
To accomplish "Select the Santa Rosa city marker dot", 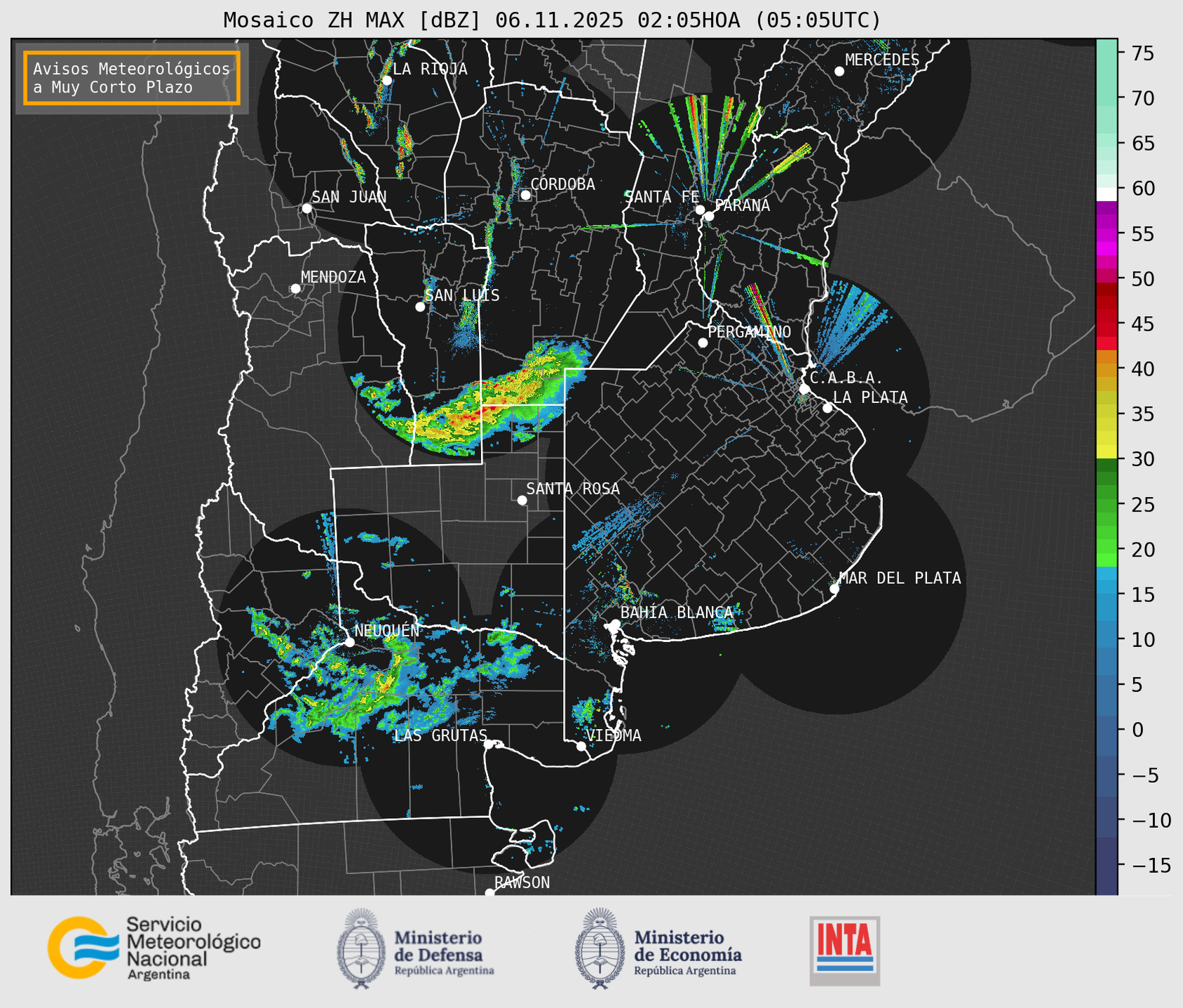I will coord(522,500).
